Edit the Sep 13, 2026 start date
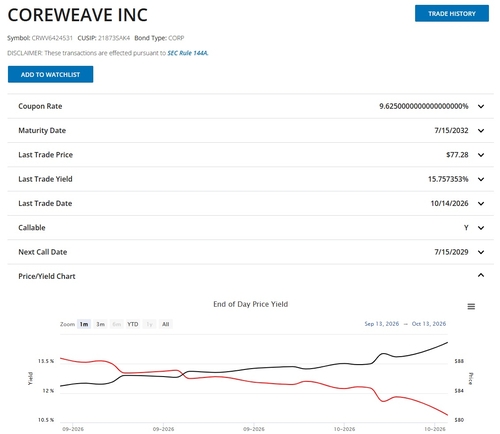The height and width of the screenshot is (434, 500). pyautogui.click(x=382, y=324)
